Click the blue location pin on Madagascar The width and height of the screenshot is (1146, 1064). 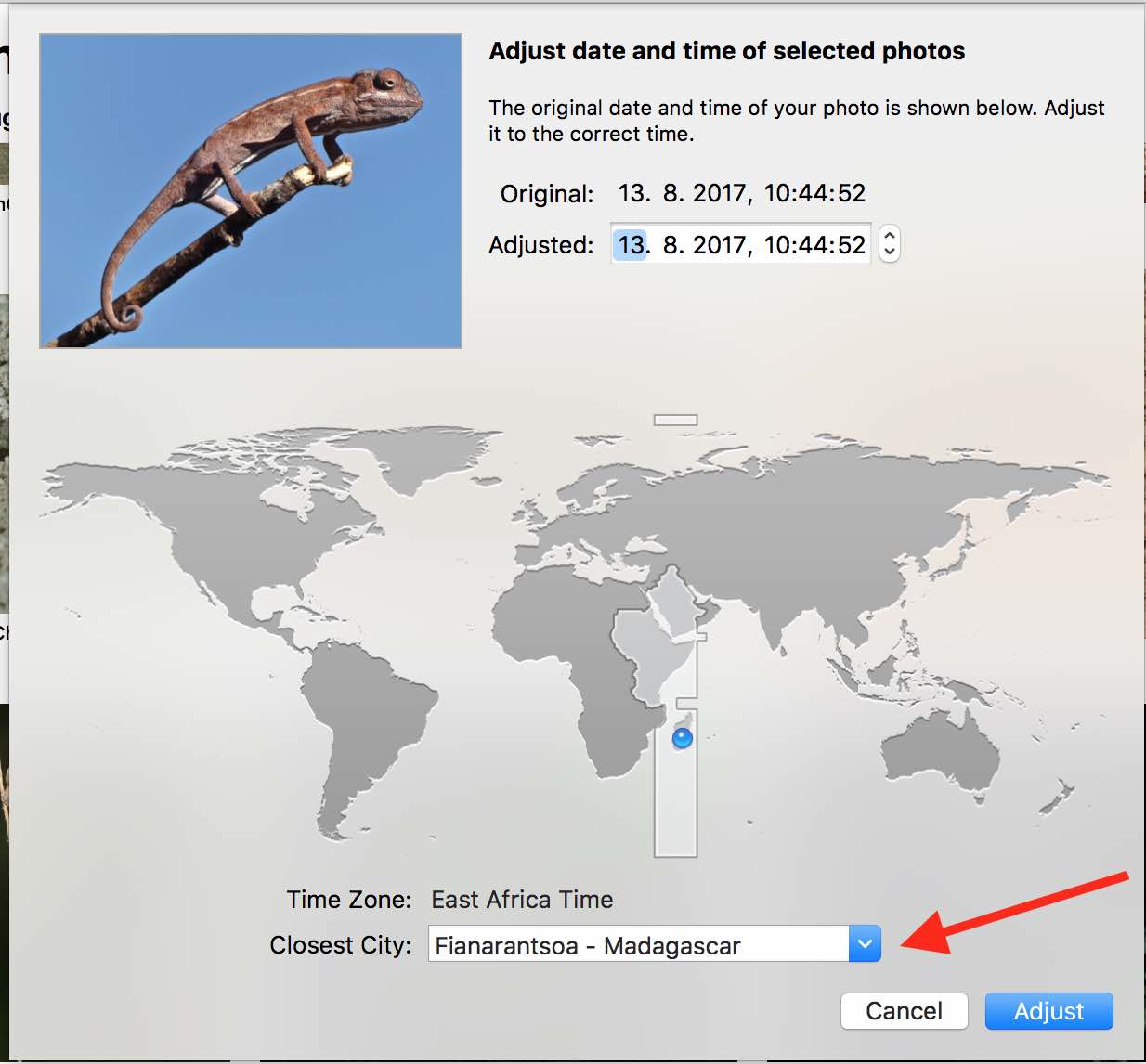coord(681,738)
